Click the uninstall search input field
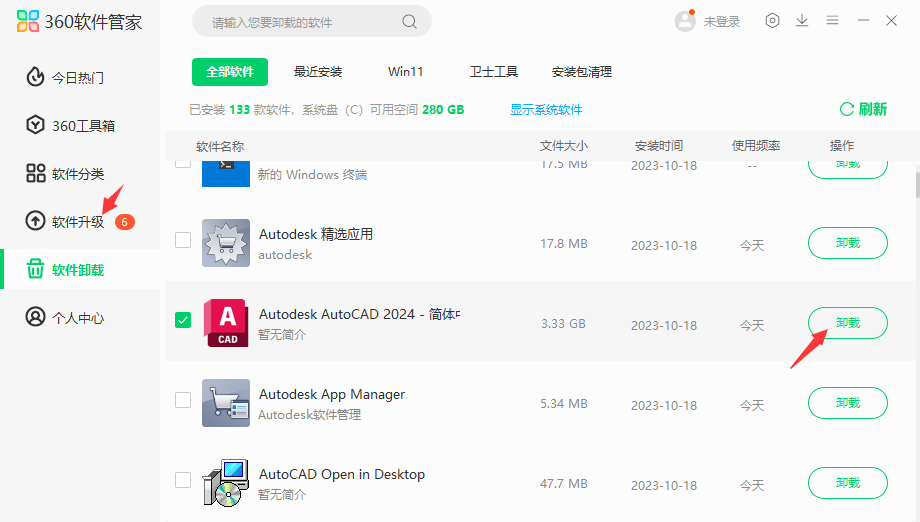Image resolution: width=920 pixels, height=522 pixels. 312,22
